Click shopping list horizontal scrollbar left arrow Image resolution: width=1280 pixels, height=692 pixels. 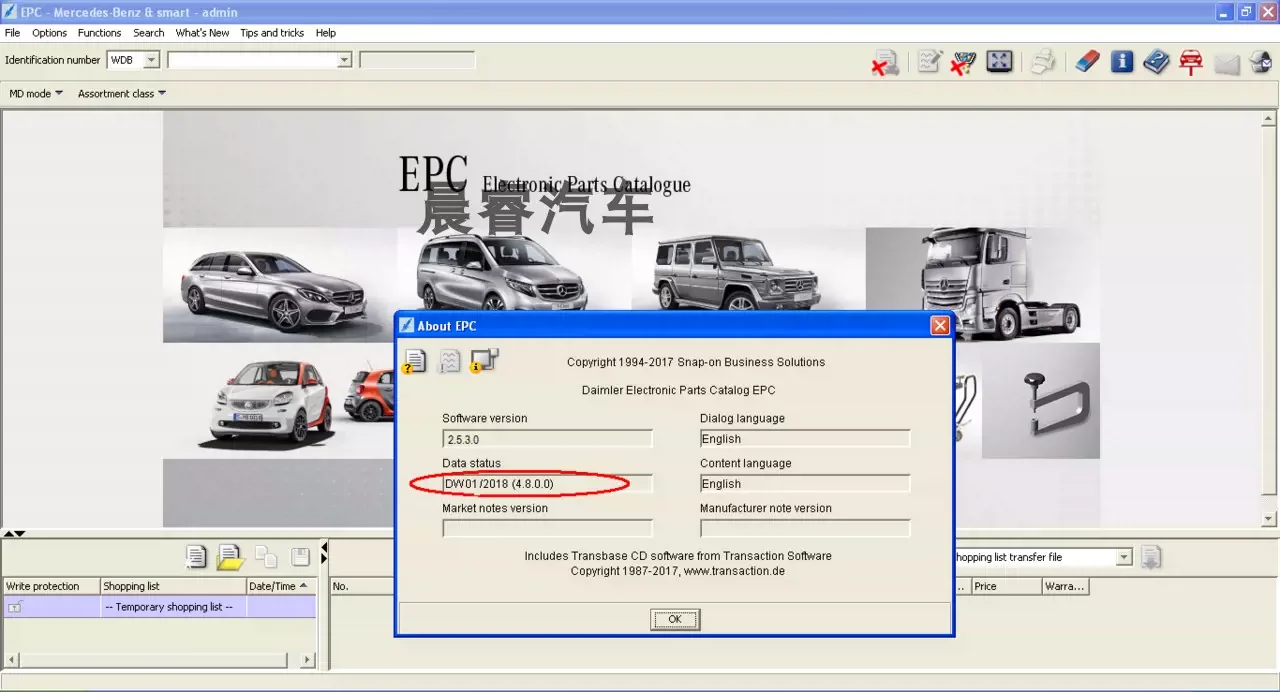pyautogui.click(x=11, y=660)
